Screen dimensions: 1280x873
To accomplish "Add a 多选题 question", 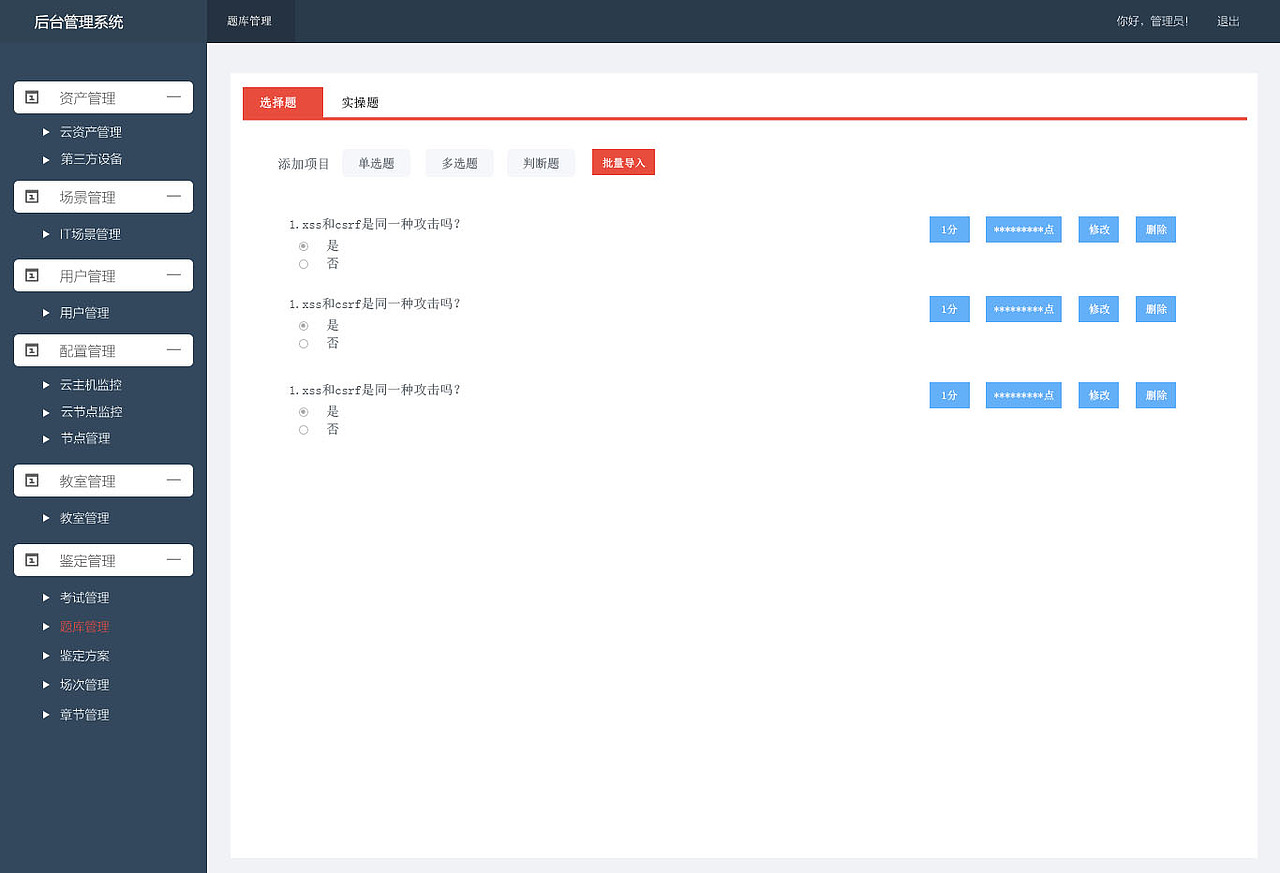I will pyautogui.click(x=459, y=163).
